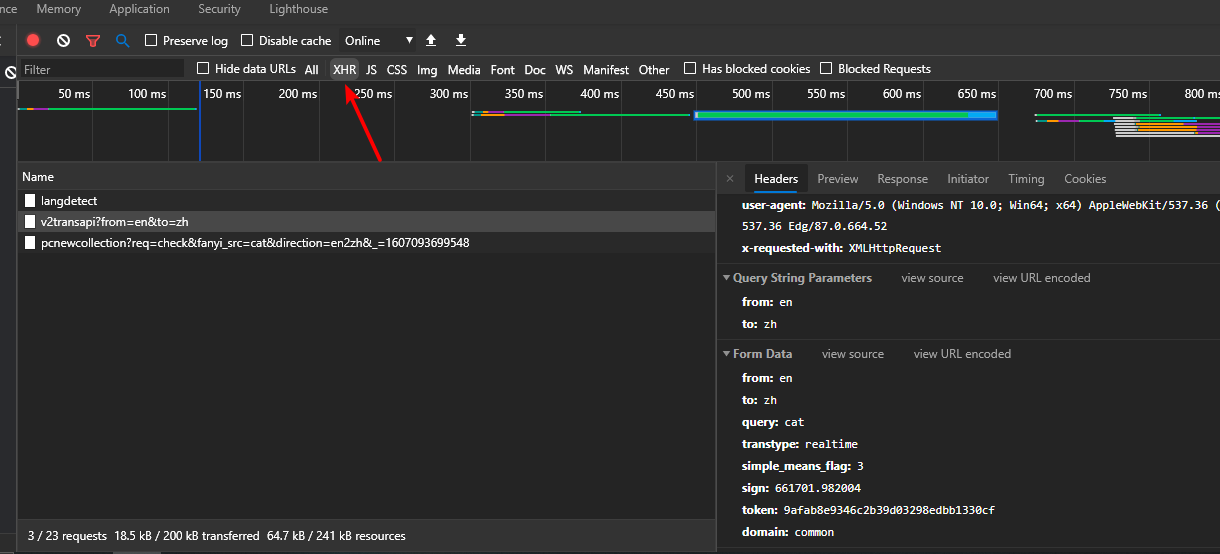Filter requests by Font
Image resolution: width=1220 pixels, height=554 pixels.
503,70
